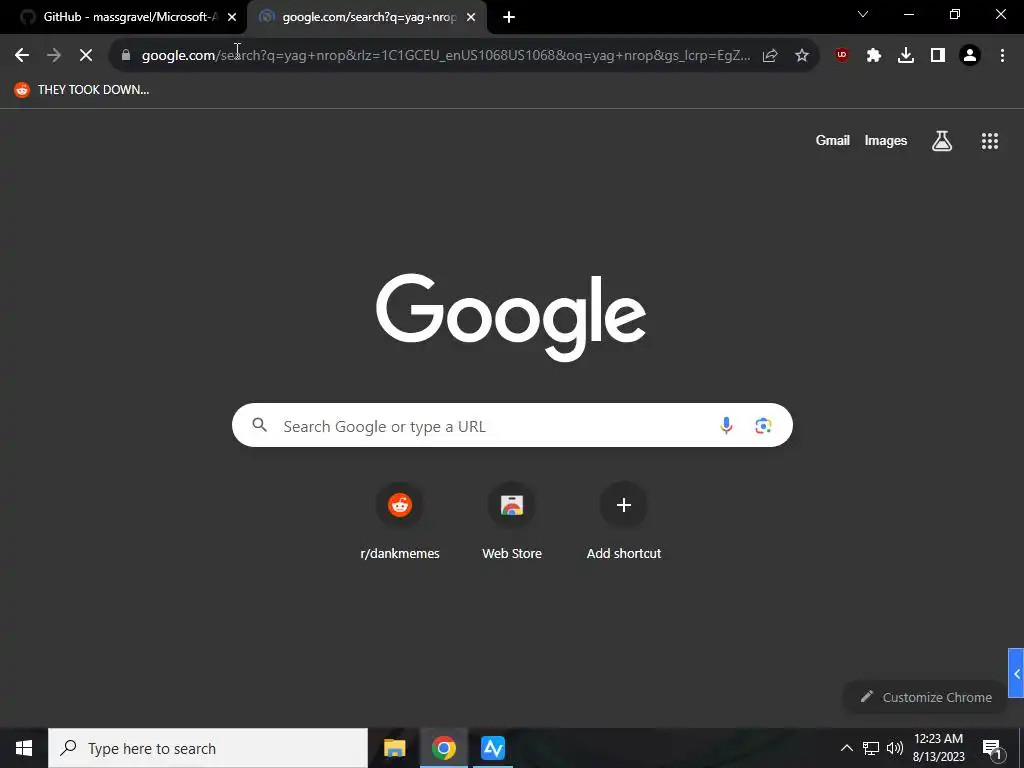Open THEY TOOK DOWN... bookmark
This screenshot has height=768, width=1024.
(82, 90)
